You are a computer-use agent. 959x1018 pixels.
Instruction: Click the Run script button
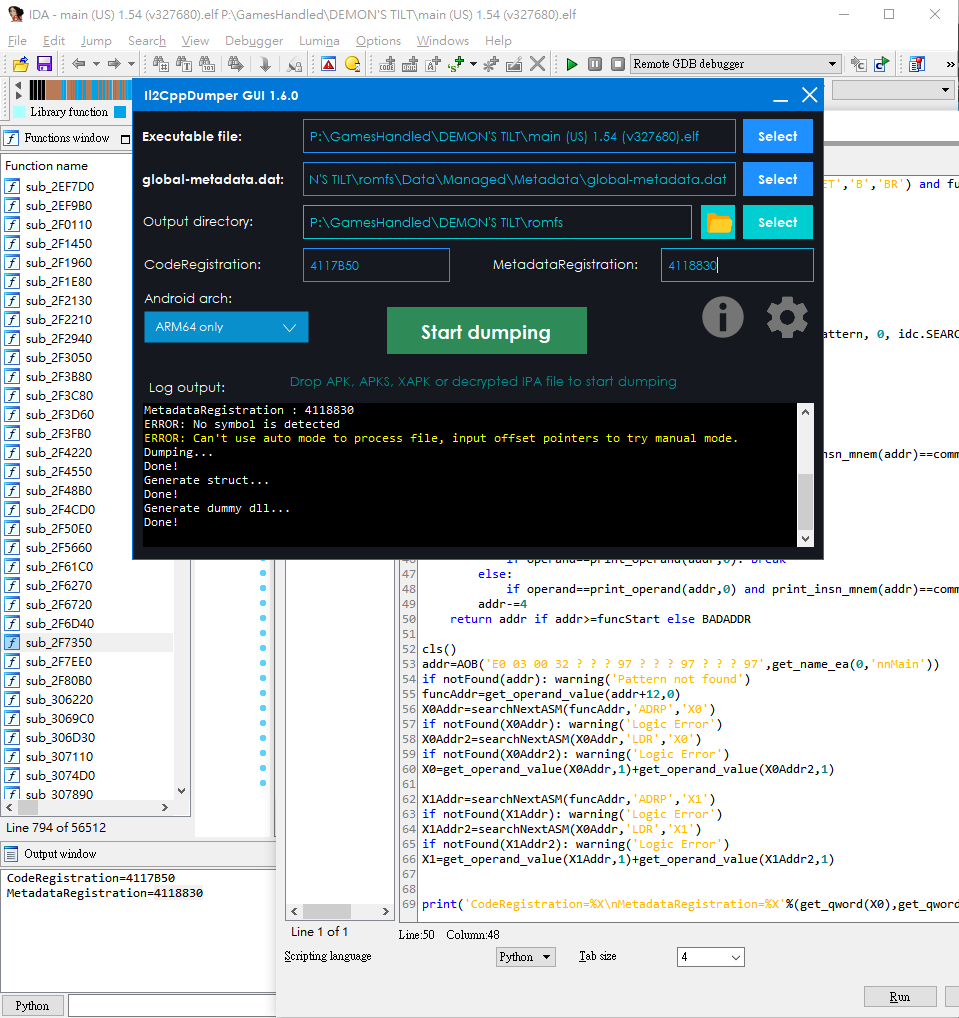pos(899,997)
